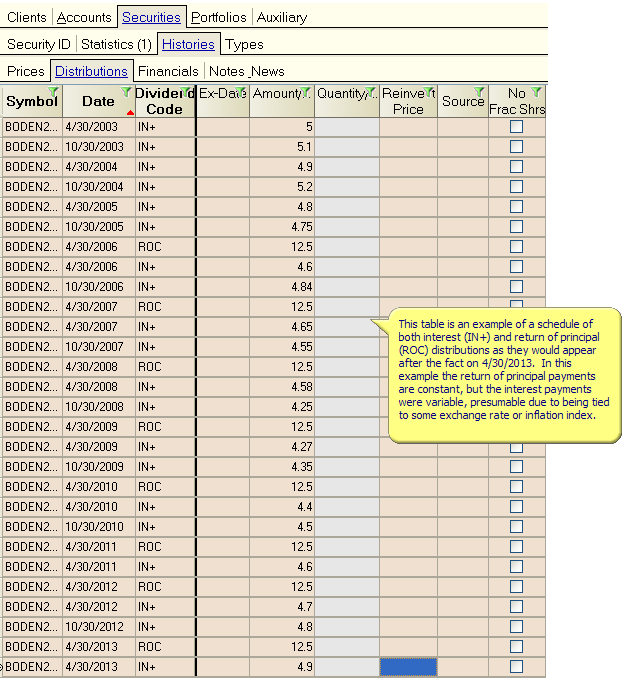This screenshot has height=680, width=629.
Task: Click the filter icon in Date column header
Action: pos(127,92)
